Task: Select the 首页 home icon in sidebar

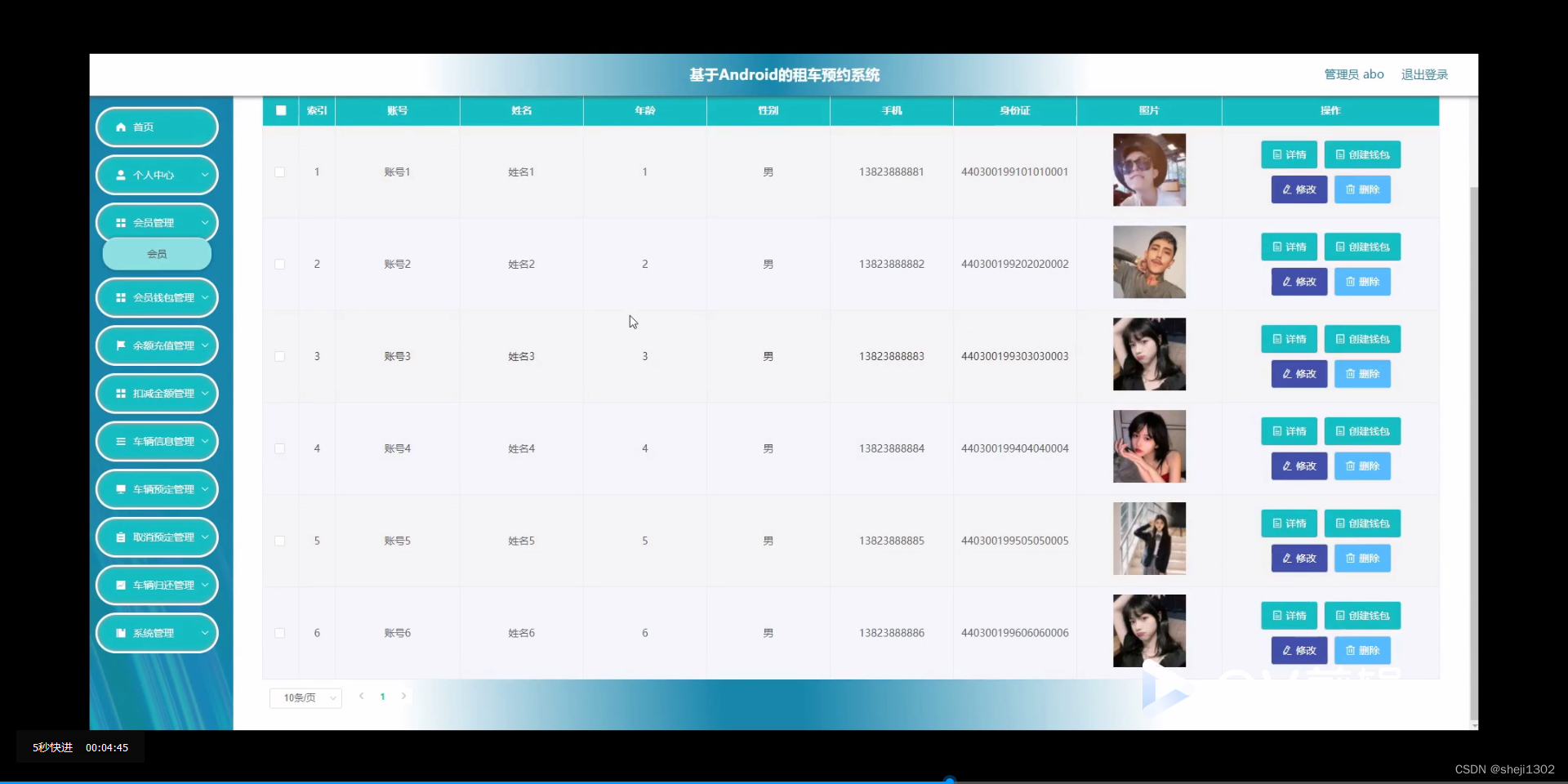Action: [122, 127]
